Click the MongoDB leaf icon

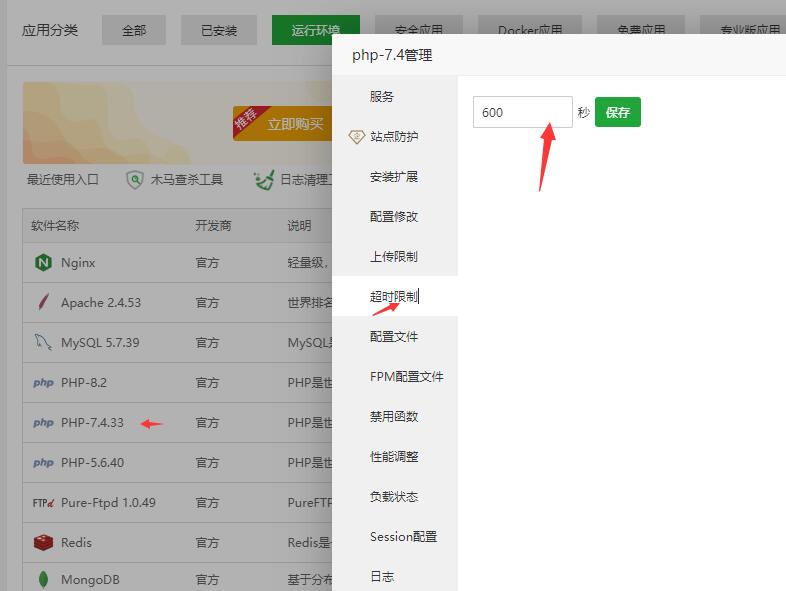tap(44, 579)
